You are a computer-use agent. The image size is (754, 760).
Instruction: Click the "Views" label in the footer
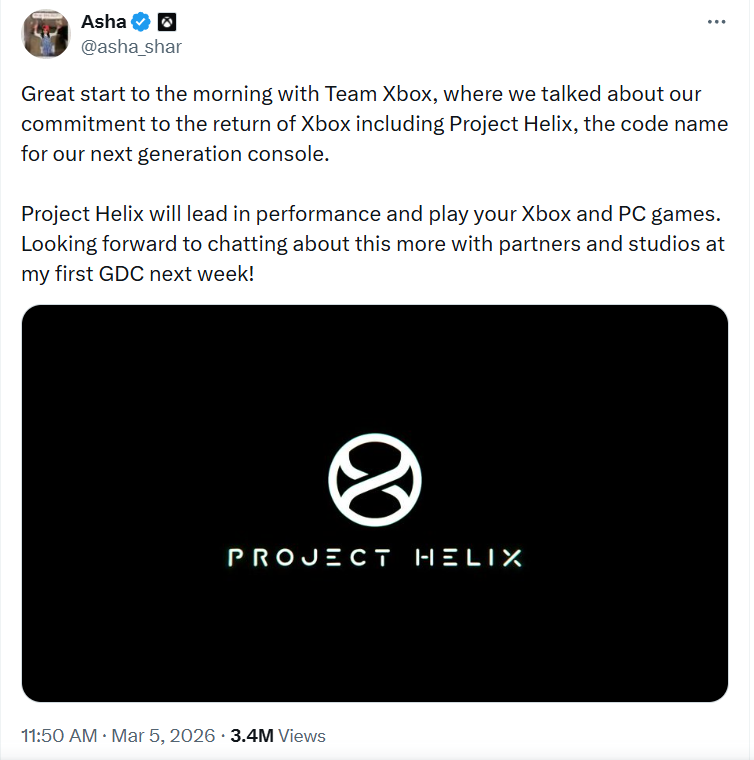tap(302, 735)
